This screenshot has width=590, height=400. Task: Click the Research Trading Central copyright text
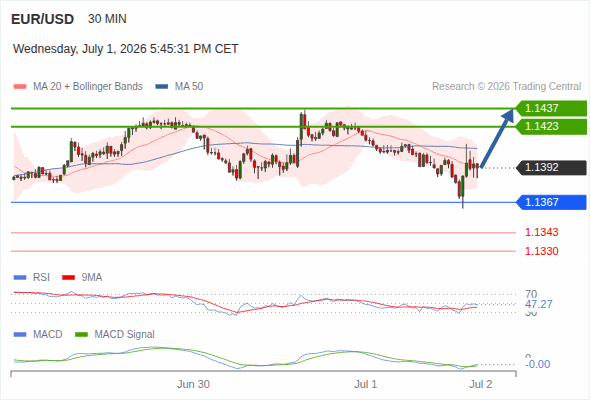(506, 87)
